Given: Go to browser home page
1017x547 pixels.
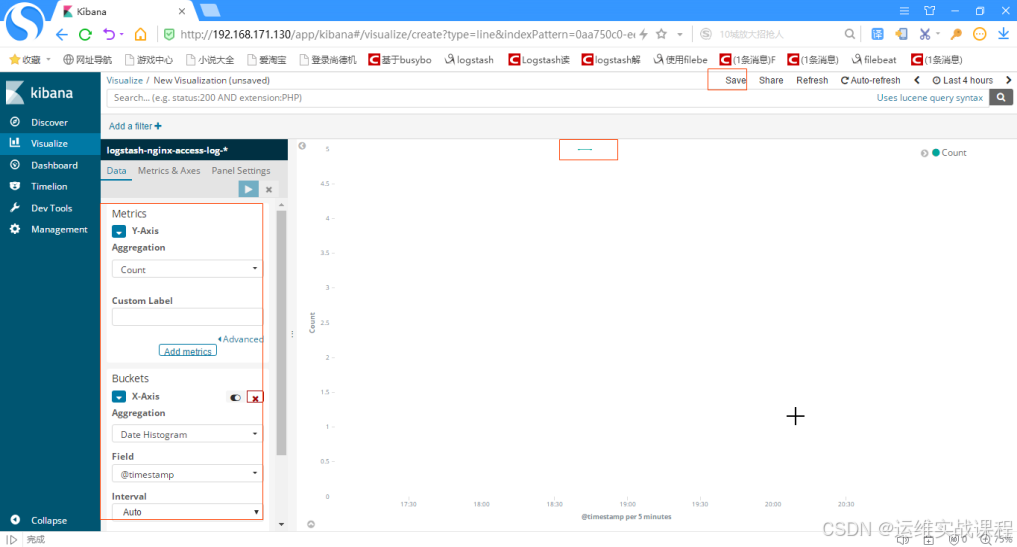Looking at the screenshot, I should tap(140, 34).
